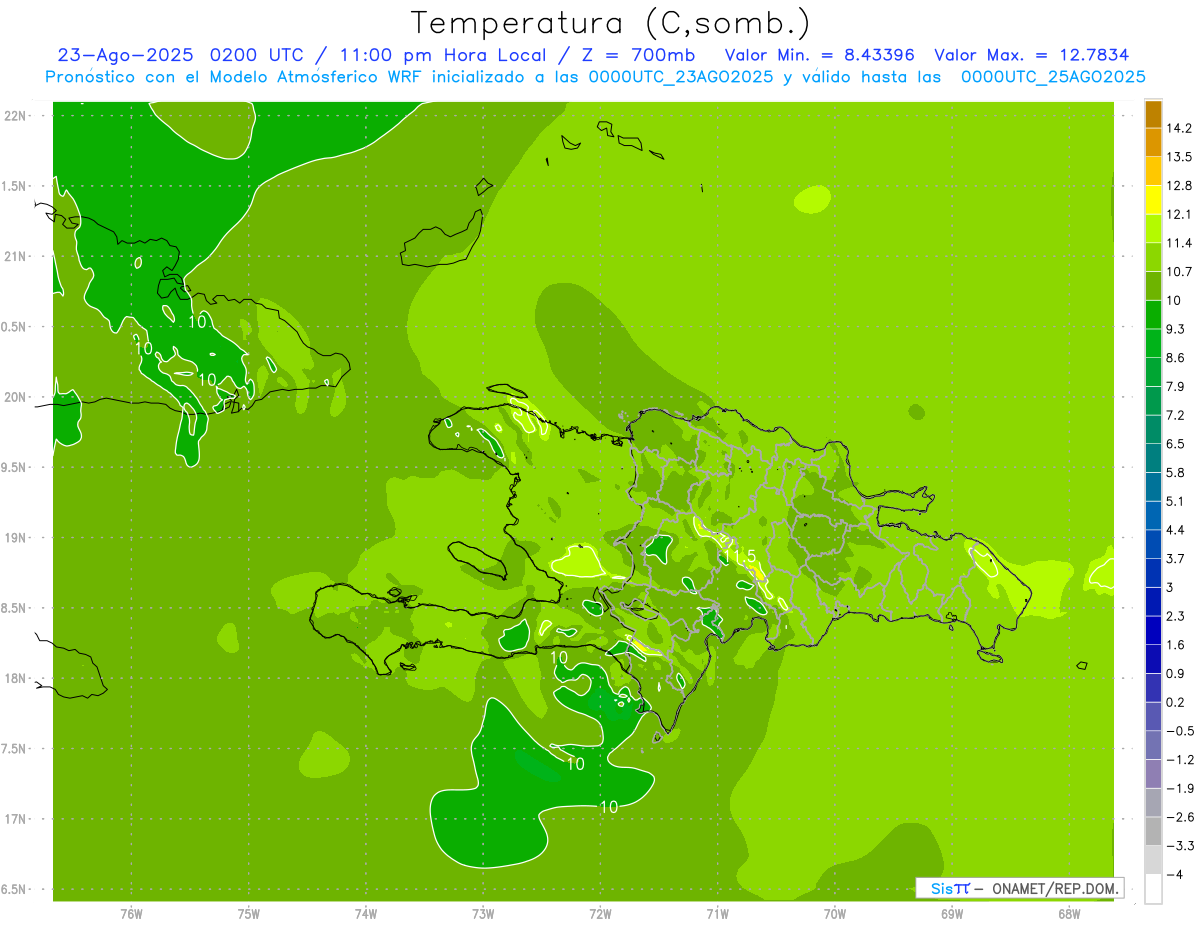
Task: Click the 7.9 colorbar label
Action: (1175, 386)
